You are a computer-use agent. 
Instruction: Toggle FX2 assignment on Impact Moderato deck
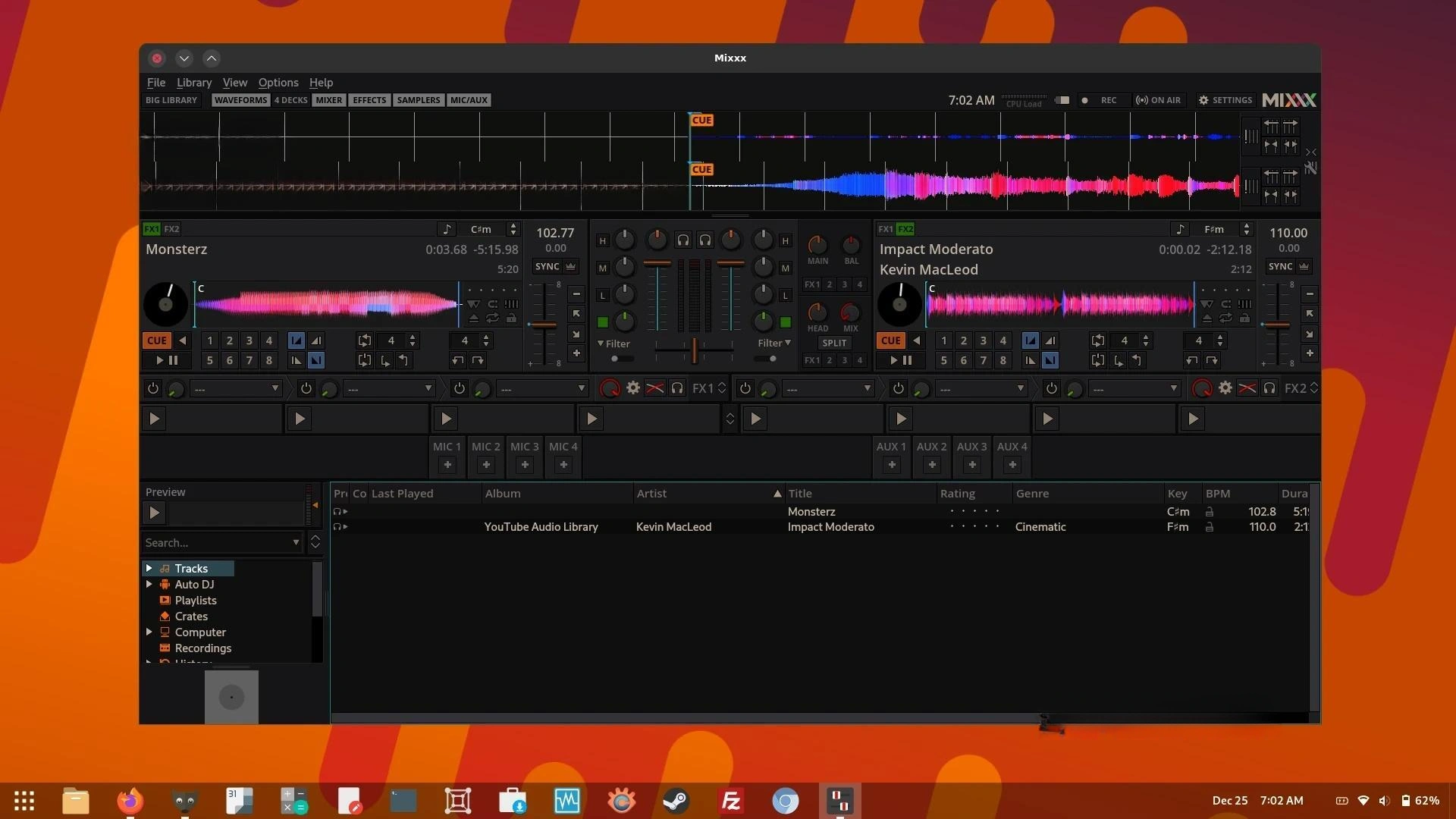pos(905,229)
